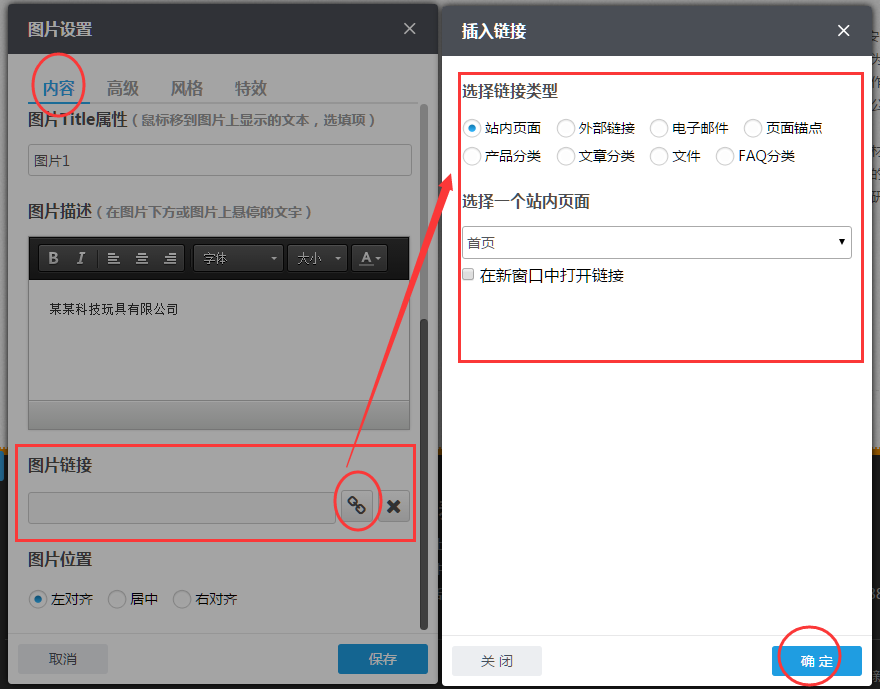Open the font color picker
The image size is (880, 689).
(369, 257)
